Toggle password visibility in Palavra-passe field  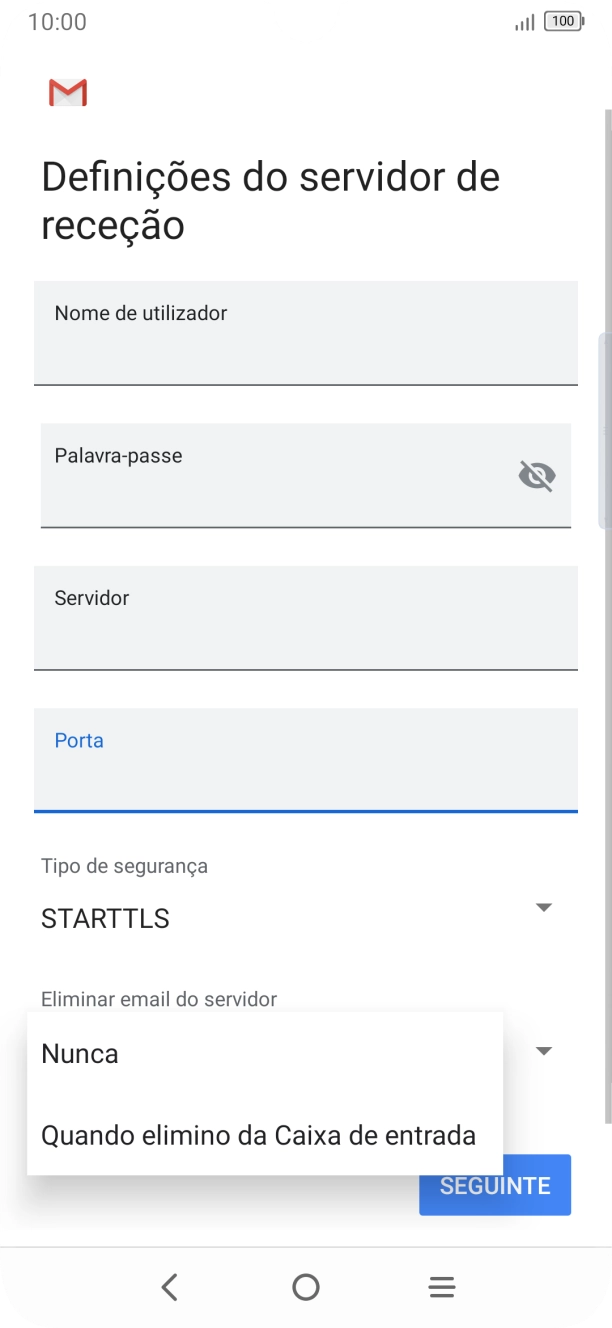[536, 475]
